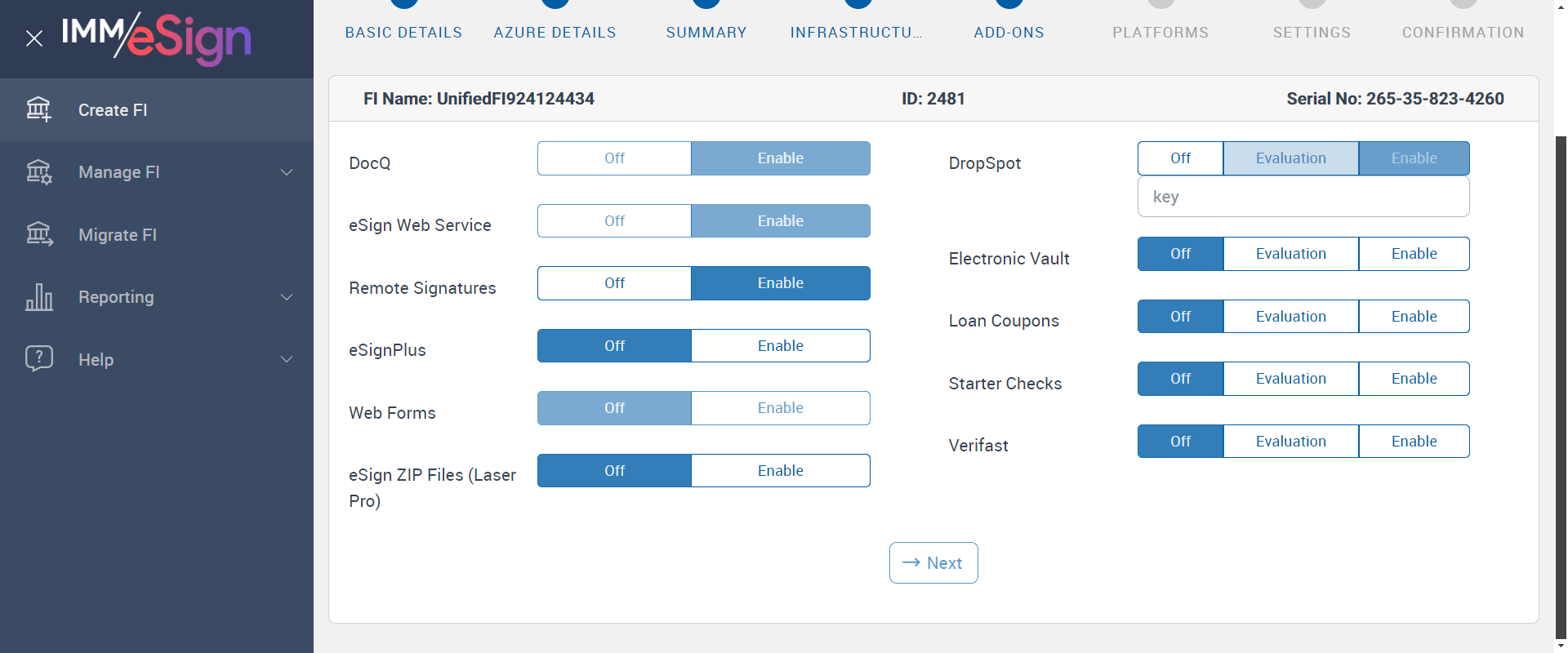The image size is (1568, 653).
Task: Enable Starter Checks
Action: coord(1414,379)
